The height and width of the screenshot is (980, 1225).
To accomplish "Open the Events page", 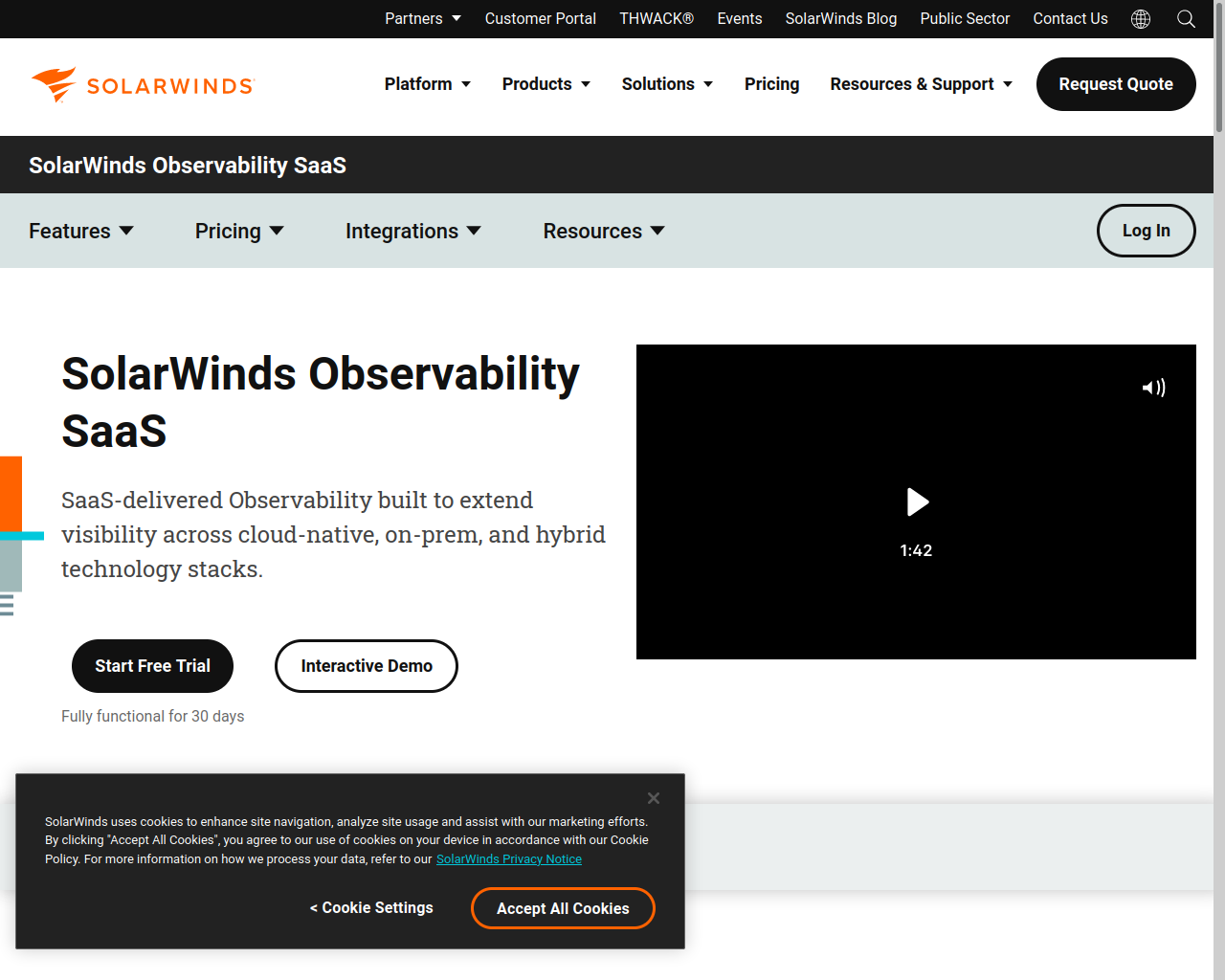I will [740, 19].
